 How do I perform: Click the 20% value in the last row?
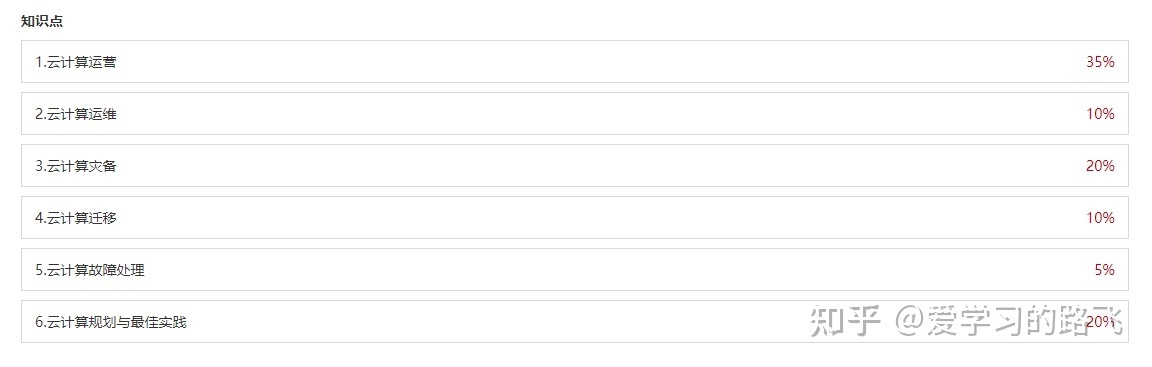(1100, 322)
